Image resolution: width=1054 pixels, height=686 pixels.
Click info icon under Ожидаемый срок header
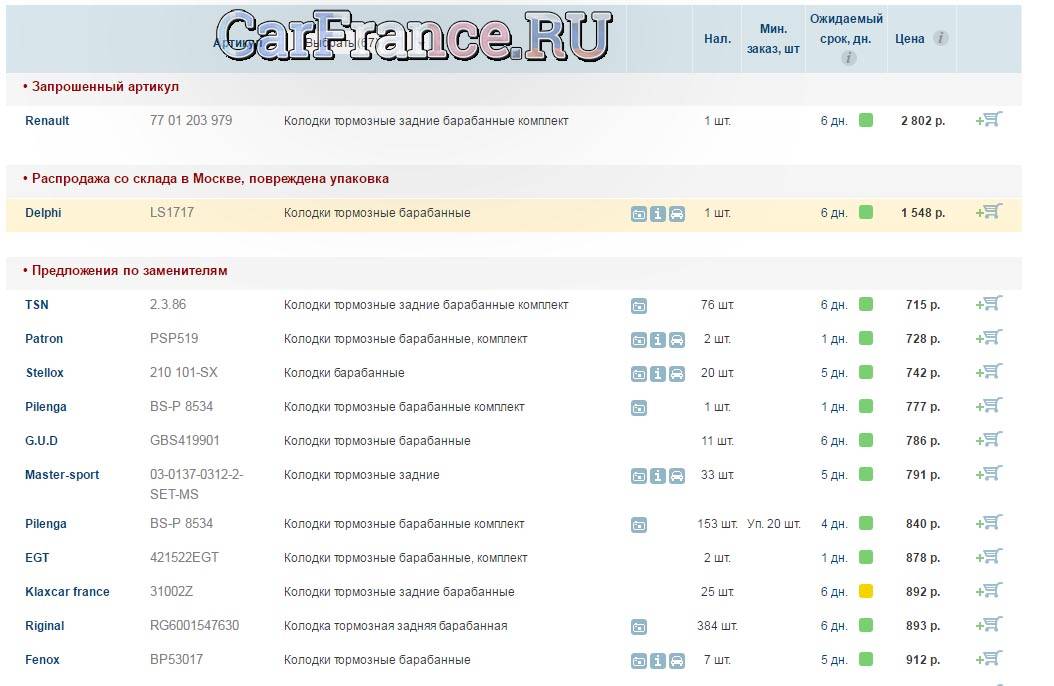[848, 58]
